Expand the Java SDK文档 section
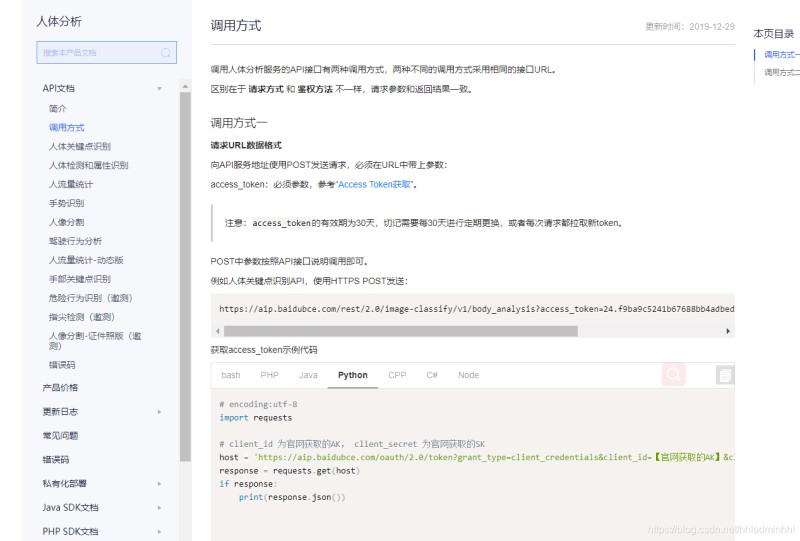 tap(159, 508)
